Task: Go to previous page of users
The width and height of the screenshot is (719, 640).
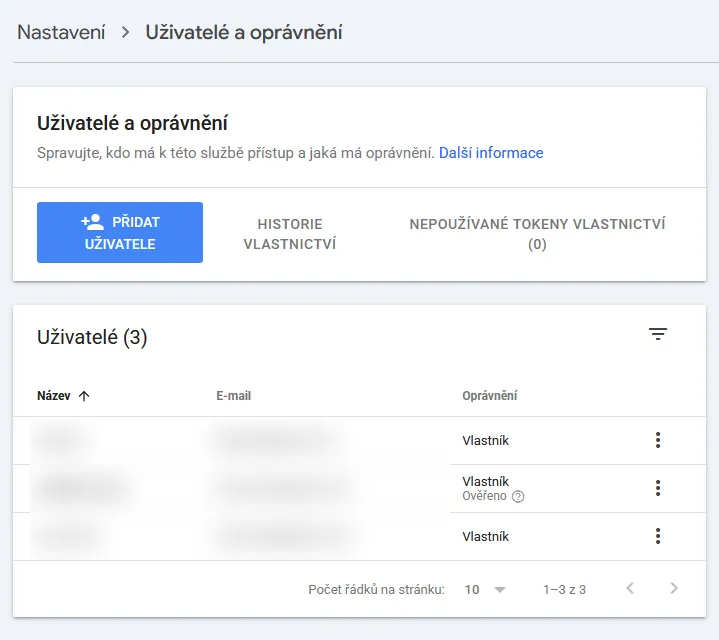Action: click(630, 588)
